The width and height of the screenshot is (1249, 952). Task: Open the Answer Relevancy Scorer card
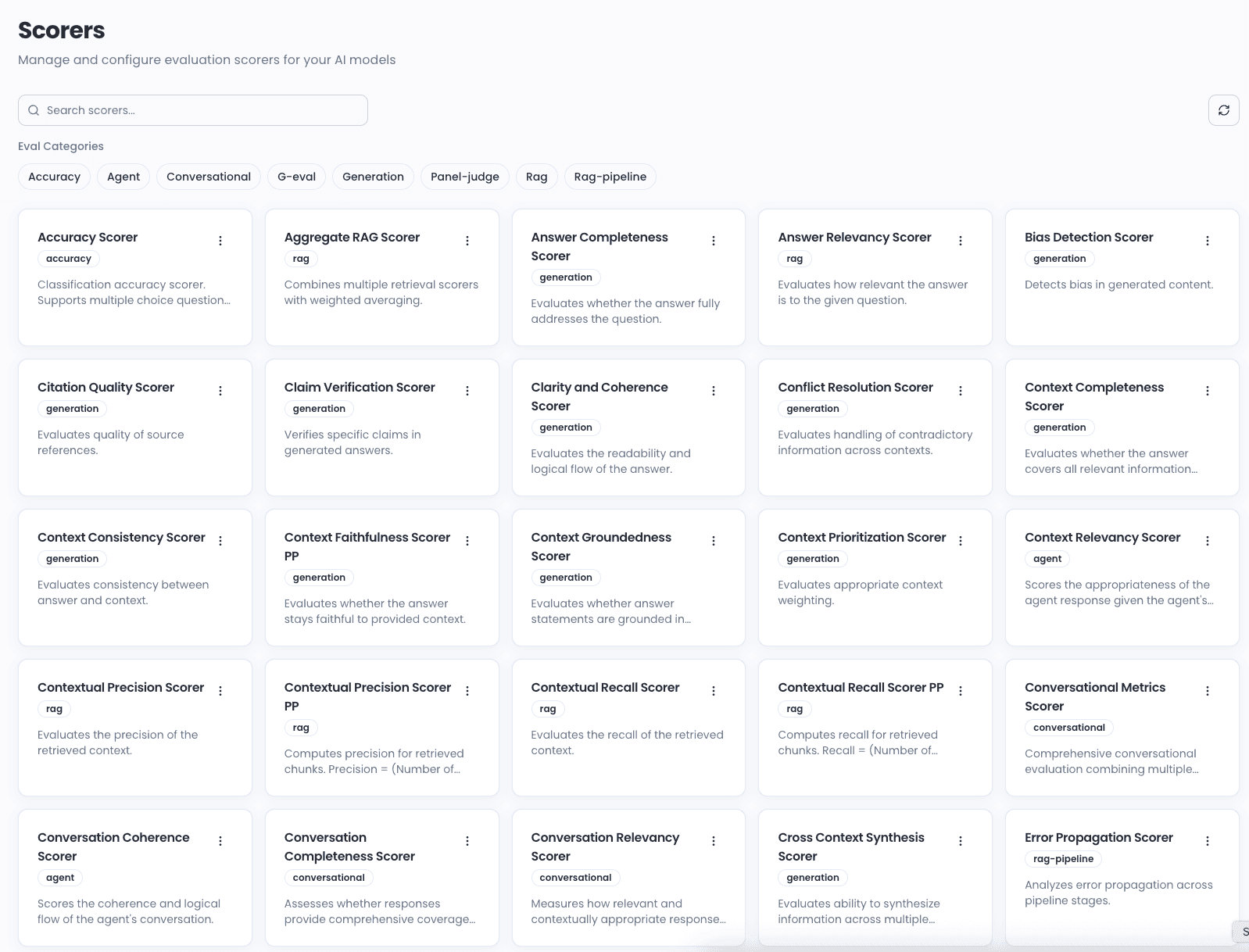[854, 238]
